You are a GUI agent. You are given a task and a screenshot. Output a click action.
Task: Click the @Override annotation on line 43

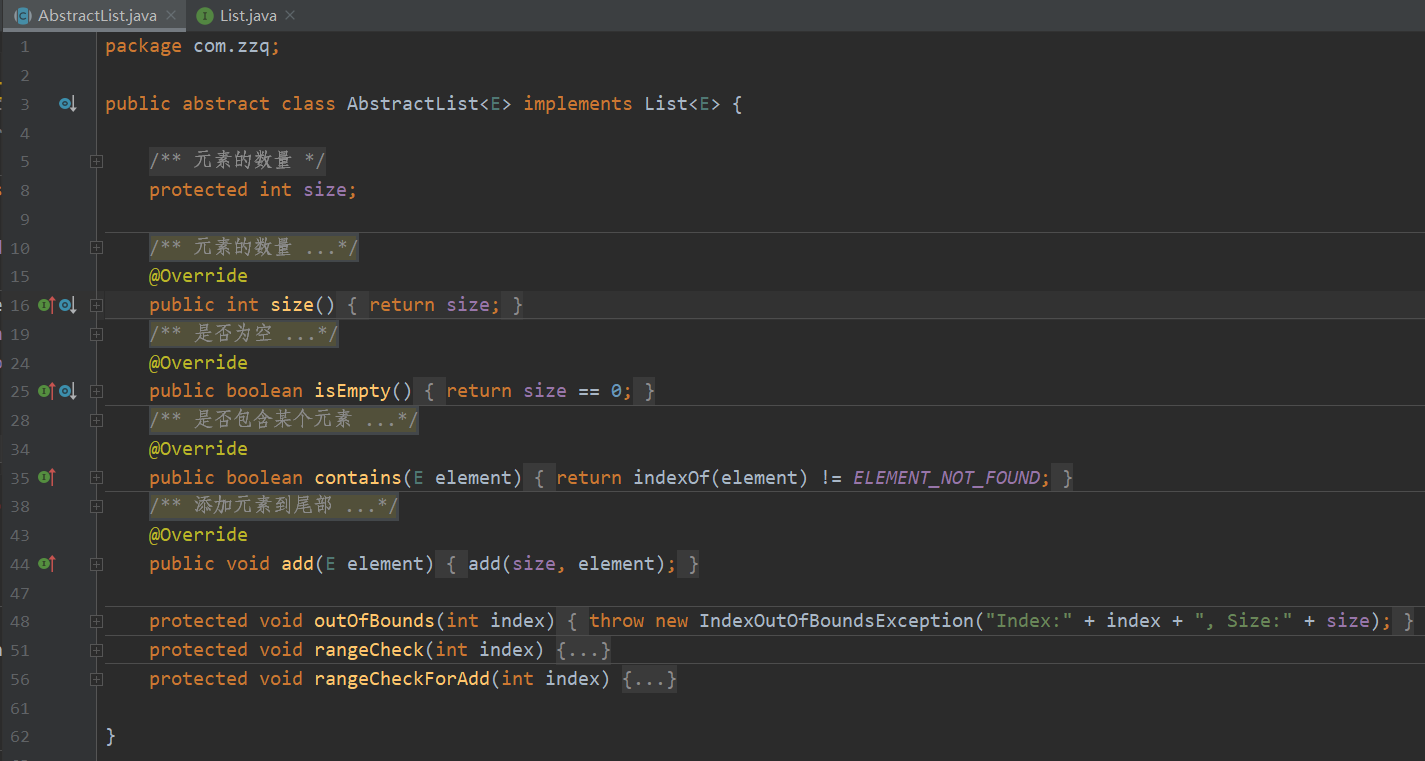[198, 535]
